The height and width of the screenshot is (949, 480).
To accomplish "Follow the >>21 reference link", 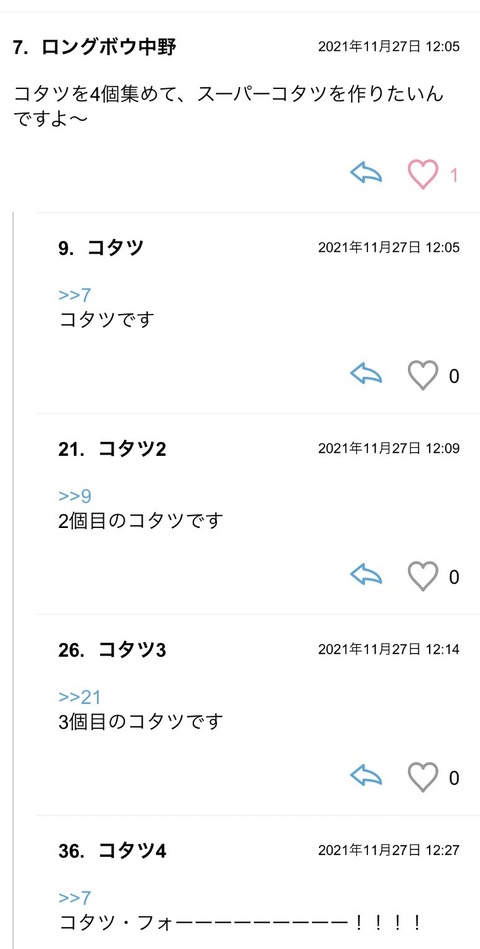I will 80,697.
